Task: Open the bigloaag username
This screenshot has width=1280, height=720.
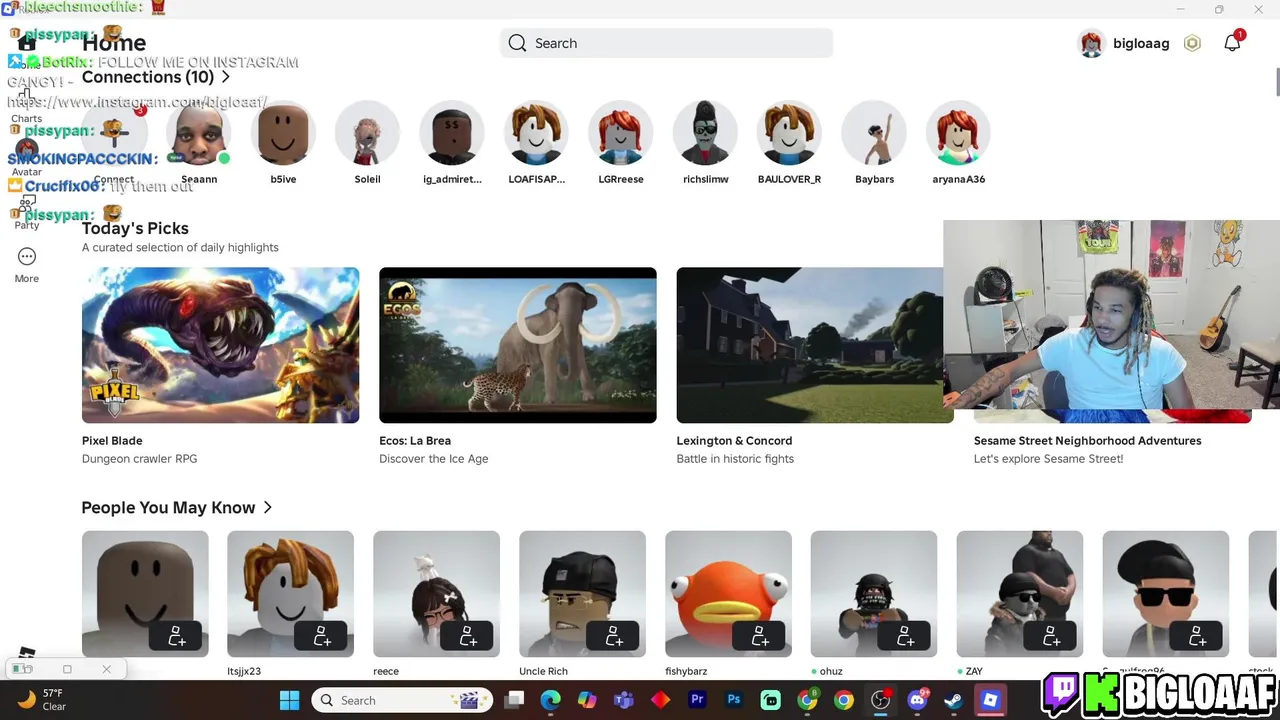Action: coord(1141,43)
